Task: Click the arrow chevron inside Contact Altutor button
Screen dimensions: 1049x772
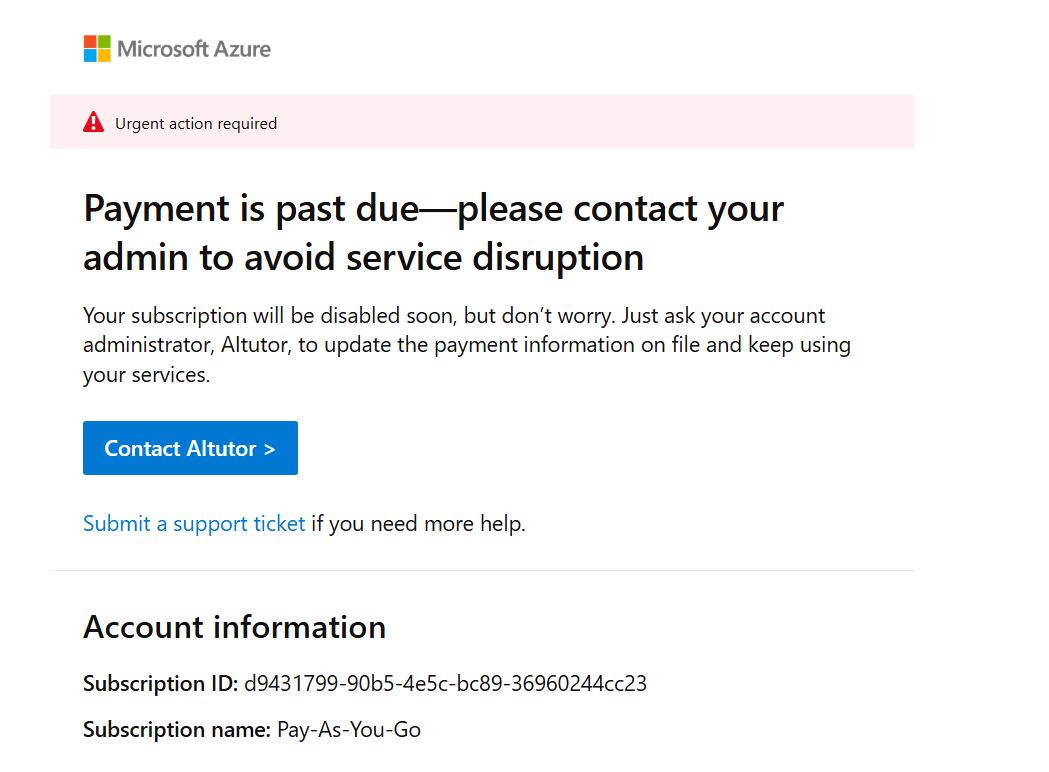Action: tap(269, 449)
